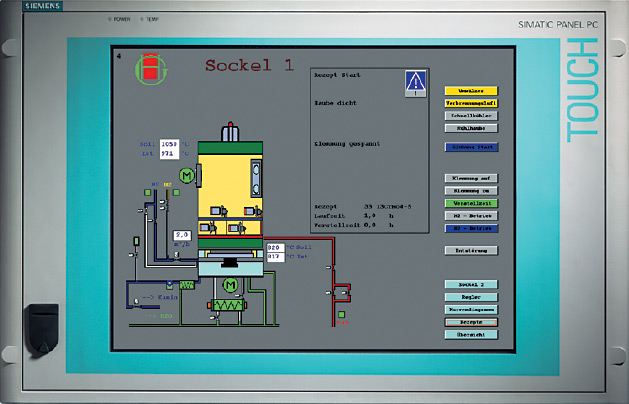Click the 920 °C Soll setpoint field

[x=277, y=246]
